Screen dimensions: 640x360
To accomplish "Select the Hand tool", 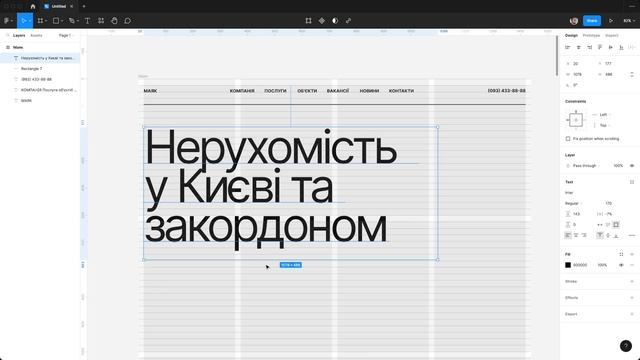I will [x=114, y=20].
